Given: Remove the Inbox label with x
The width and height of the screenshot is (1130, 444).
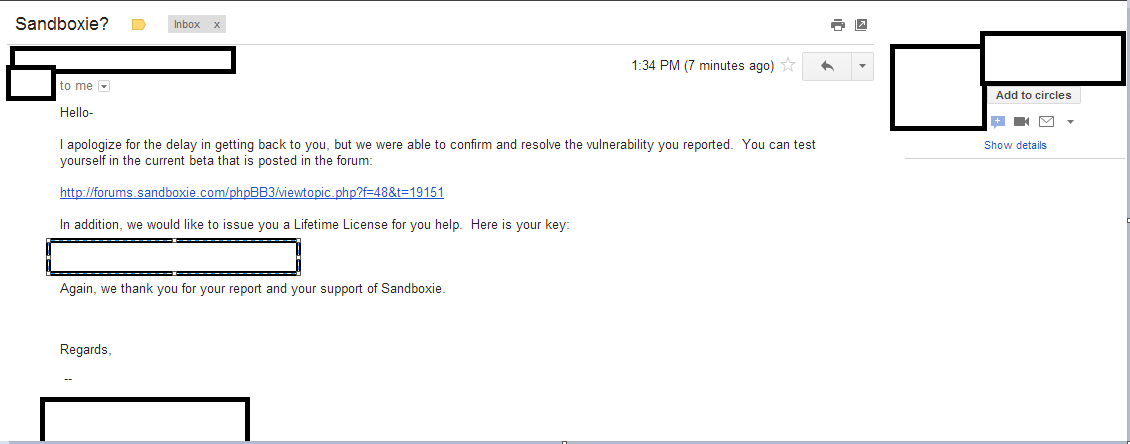Looking at the screenshot, I should 217,24.
